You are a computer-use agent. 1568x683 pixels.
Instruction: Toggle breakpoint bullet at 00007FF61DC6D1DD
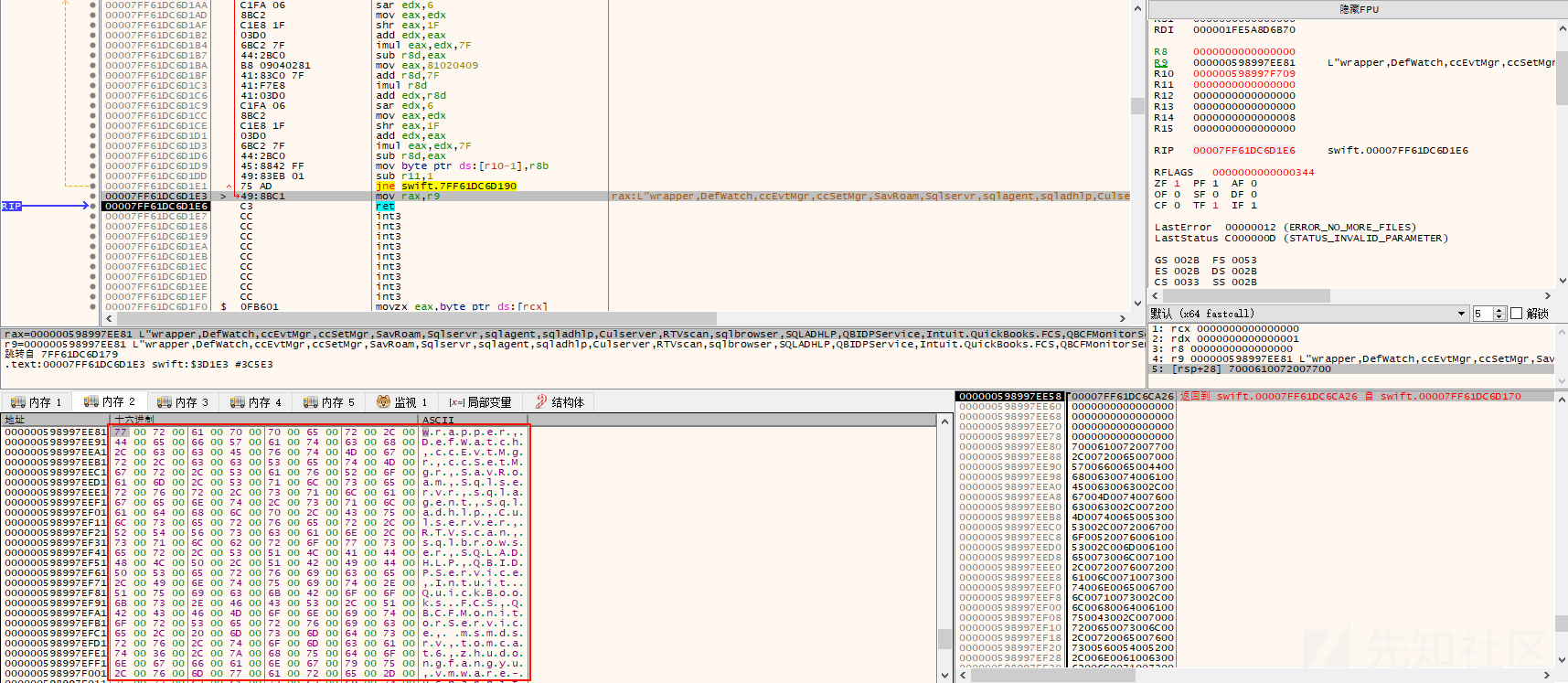pyautogui.click(x=92, y=176)
